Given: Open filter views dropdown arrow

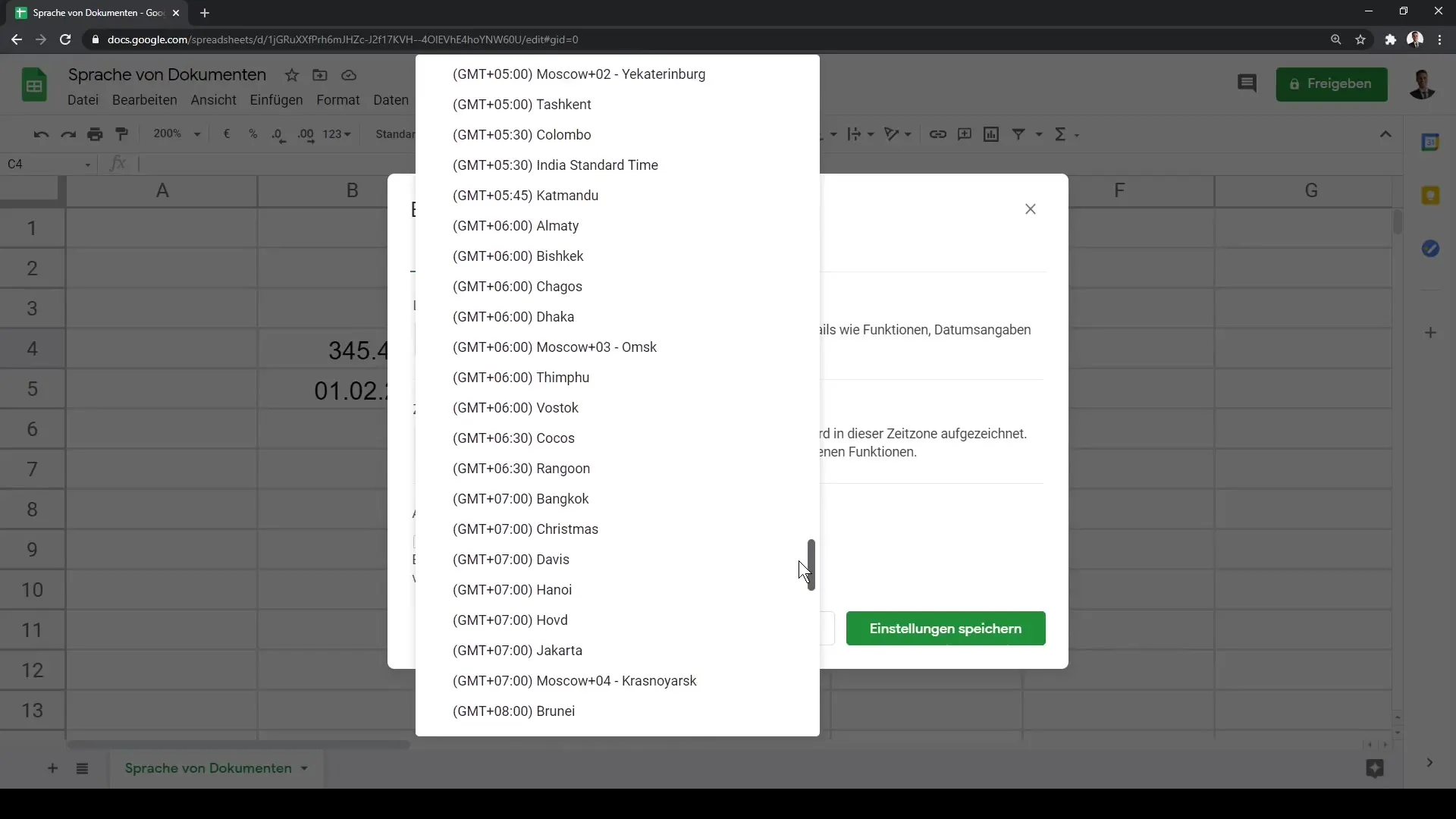Looking at the screenshot, I should click(1039, 134).
